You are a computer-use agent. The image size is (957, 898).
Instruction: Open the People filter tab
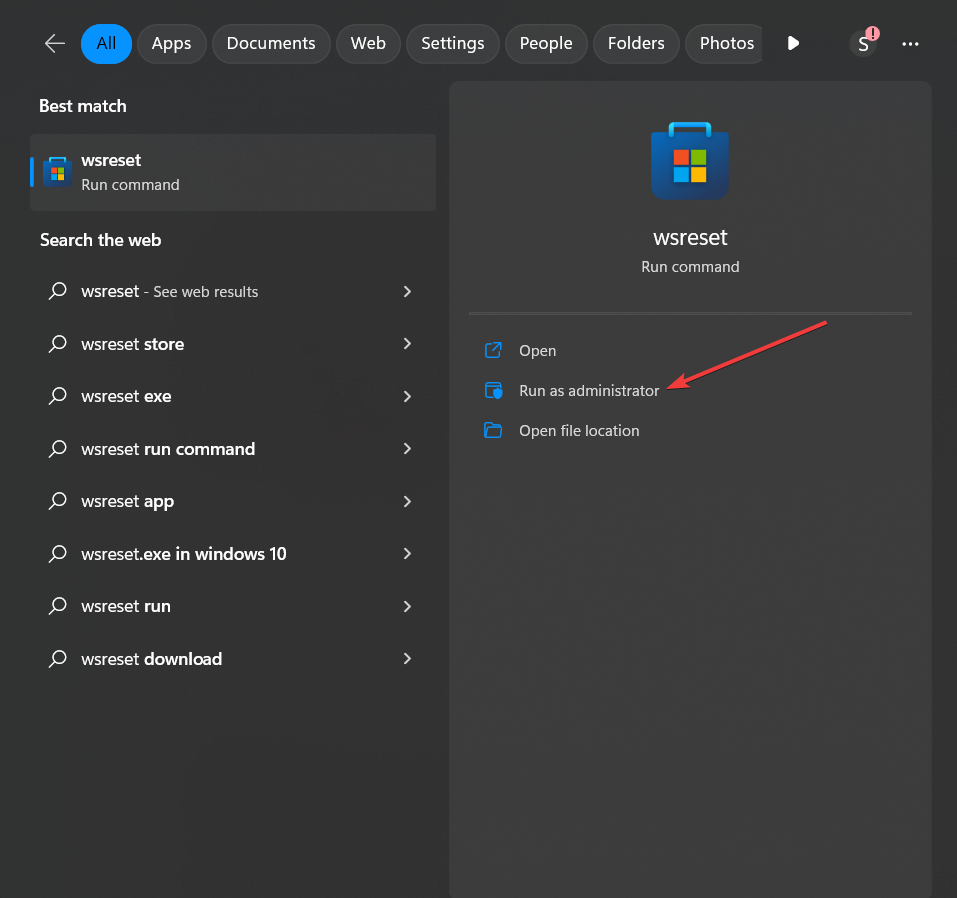click(x=546, y=43)
